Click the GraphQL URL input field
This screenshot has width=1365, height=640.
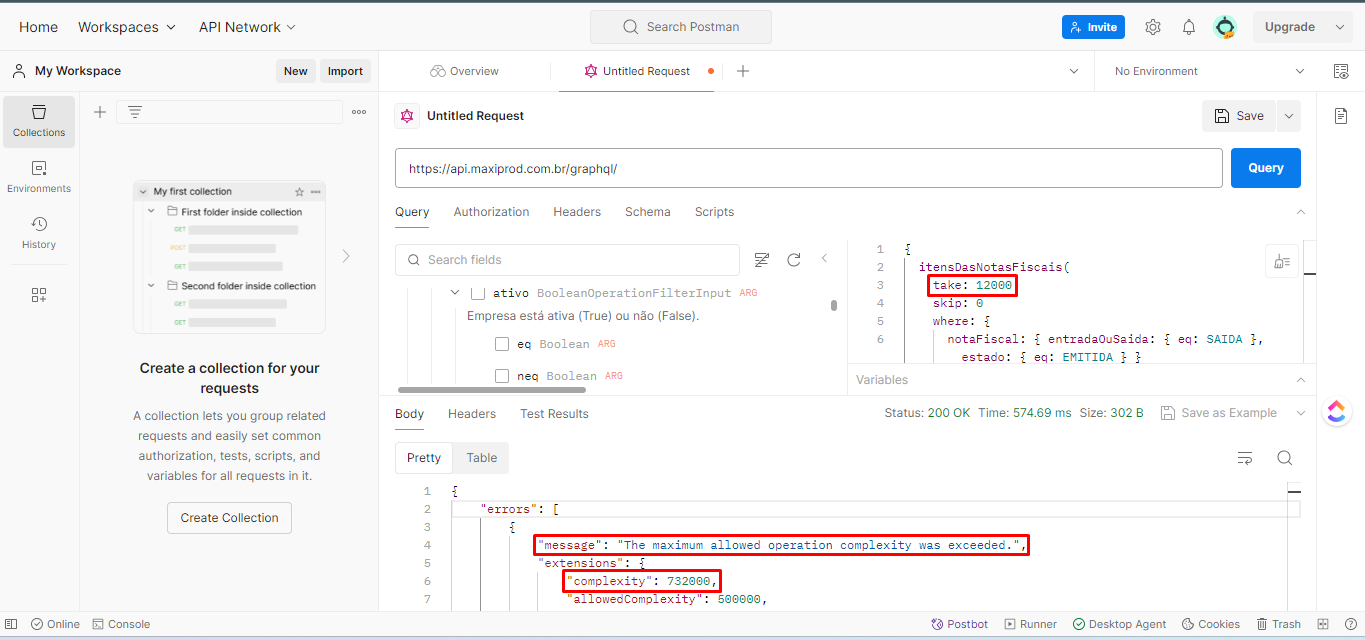(x=808, y=168)
